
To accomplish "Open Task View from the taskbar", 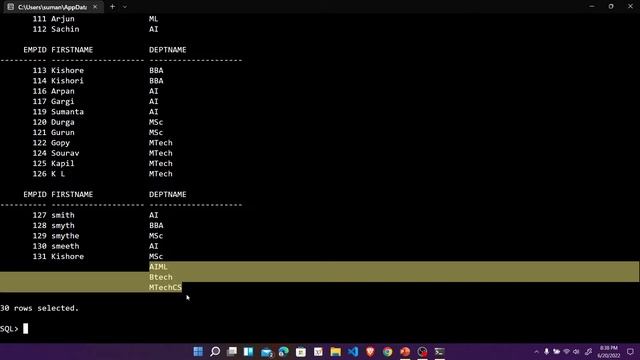I will [232, 351].
